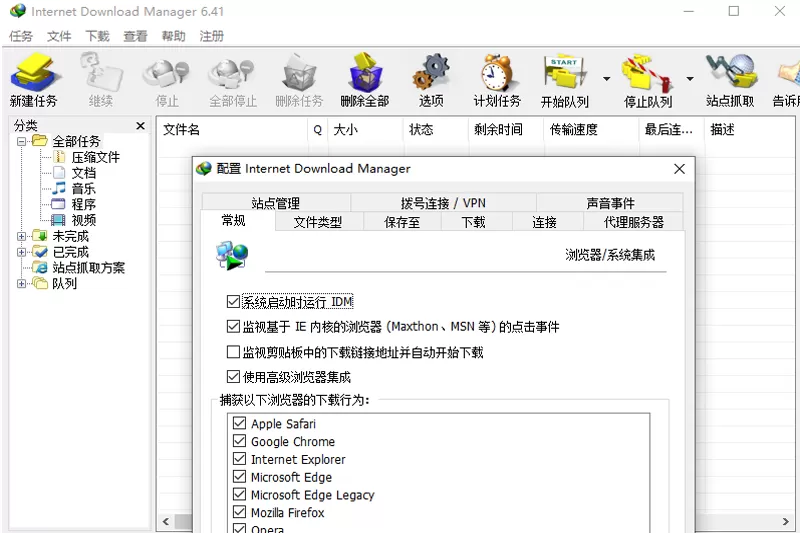
Task: Enable 监视剪贴板中的下载链接 checkbox
Action: [x=233, y=352]
